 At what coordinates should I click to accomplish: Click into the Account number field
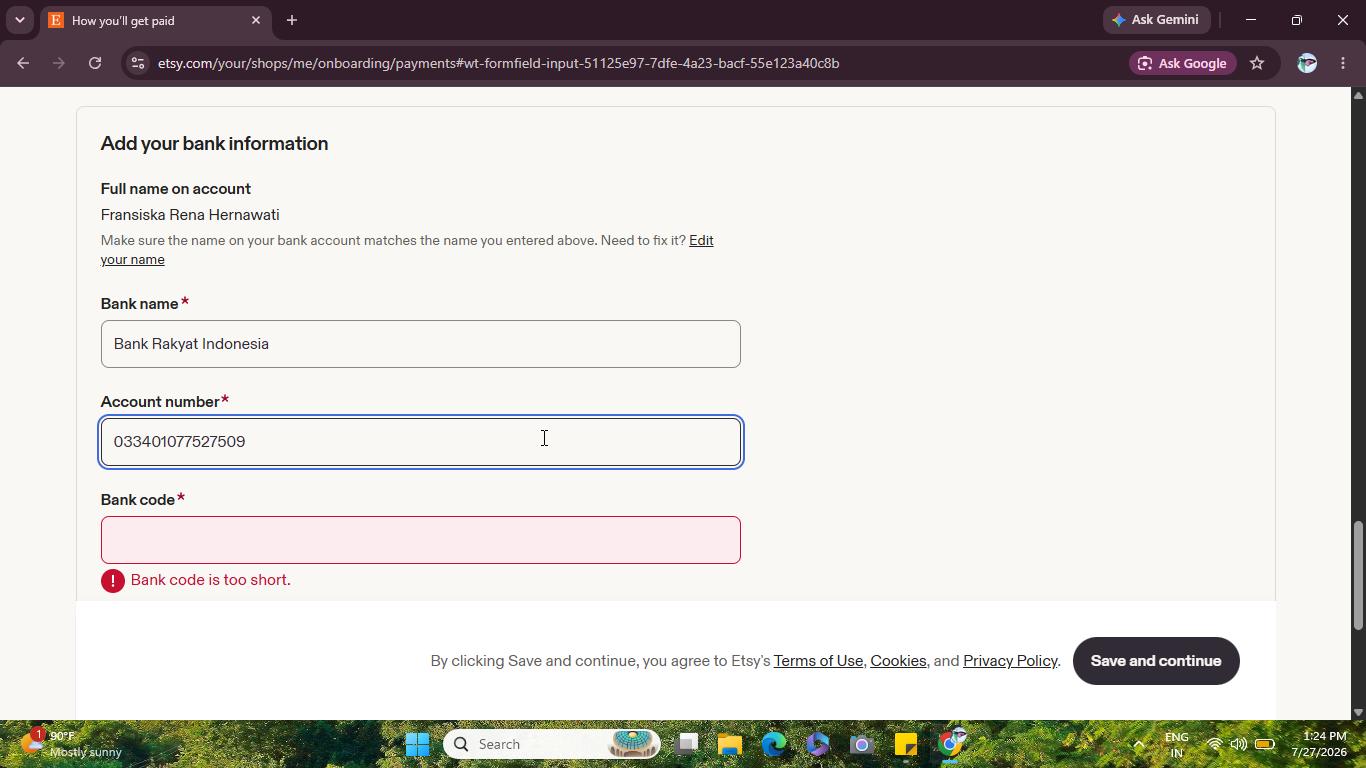(421, 442)
